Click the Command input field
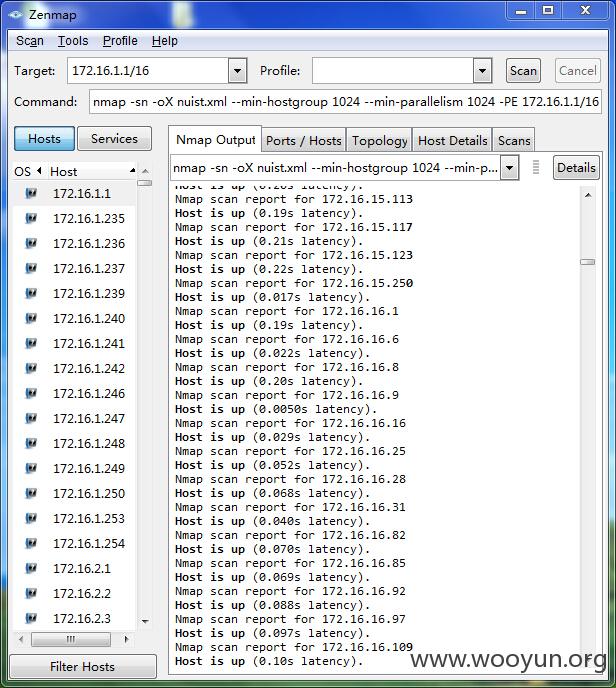Viewport: 616px width, 688px height. [345, 102]
